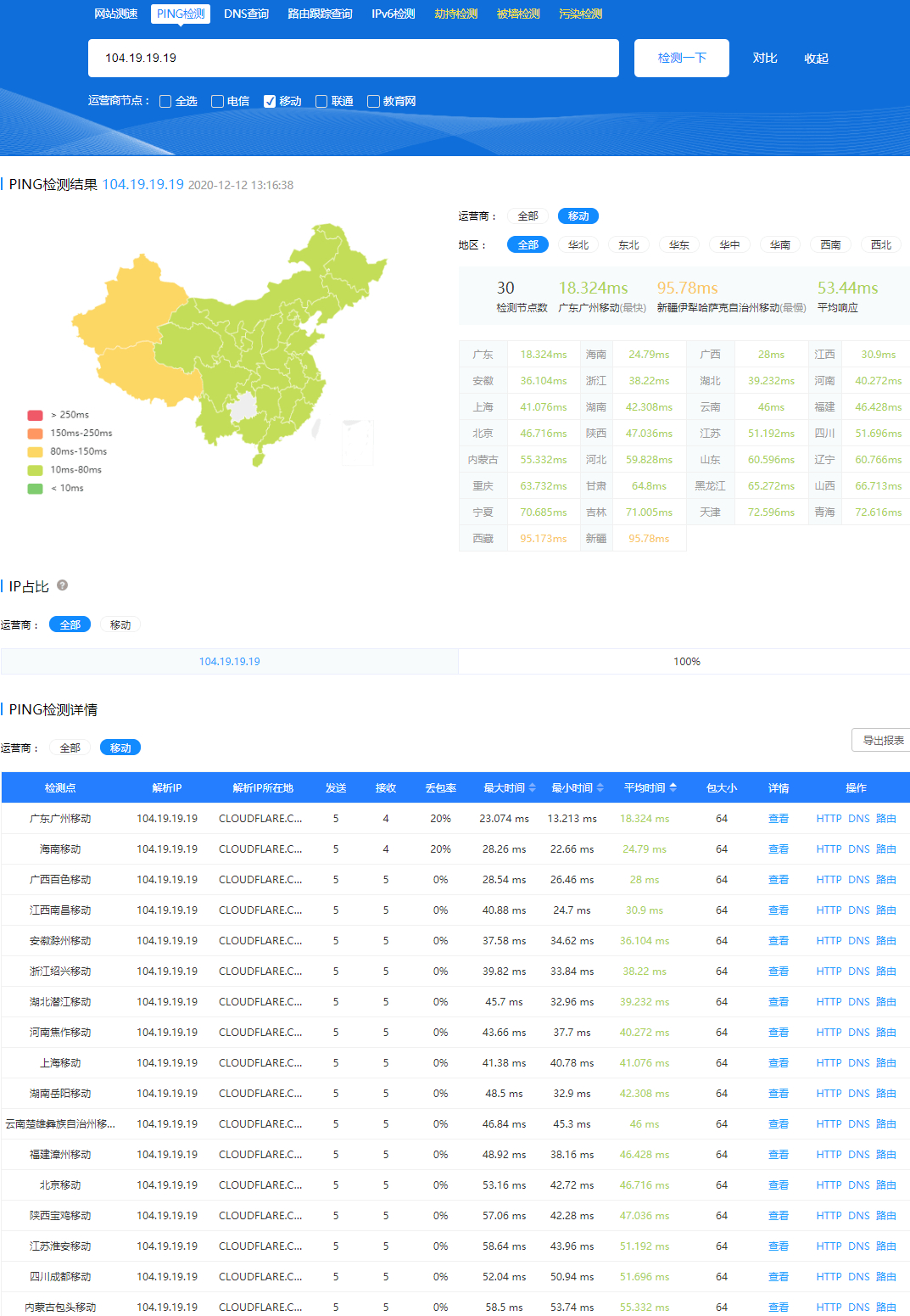
Task: Click the 对比 link
Action: 765,58
